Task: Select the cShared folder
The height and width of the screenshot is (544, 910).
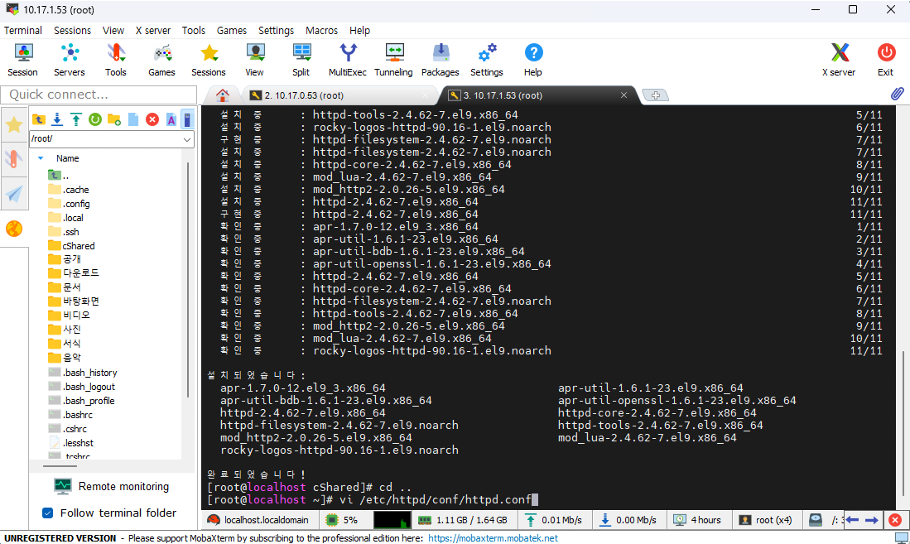Action: (71, 246)
